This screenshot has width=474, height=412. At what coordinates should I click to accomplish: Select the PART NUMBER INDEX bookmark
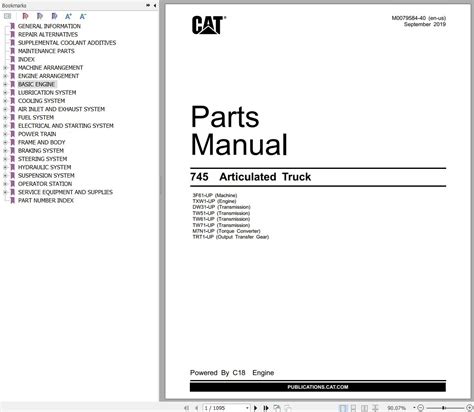tap(46, 200)
